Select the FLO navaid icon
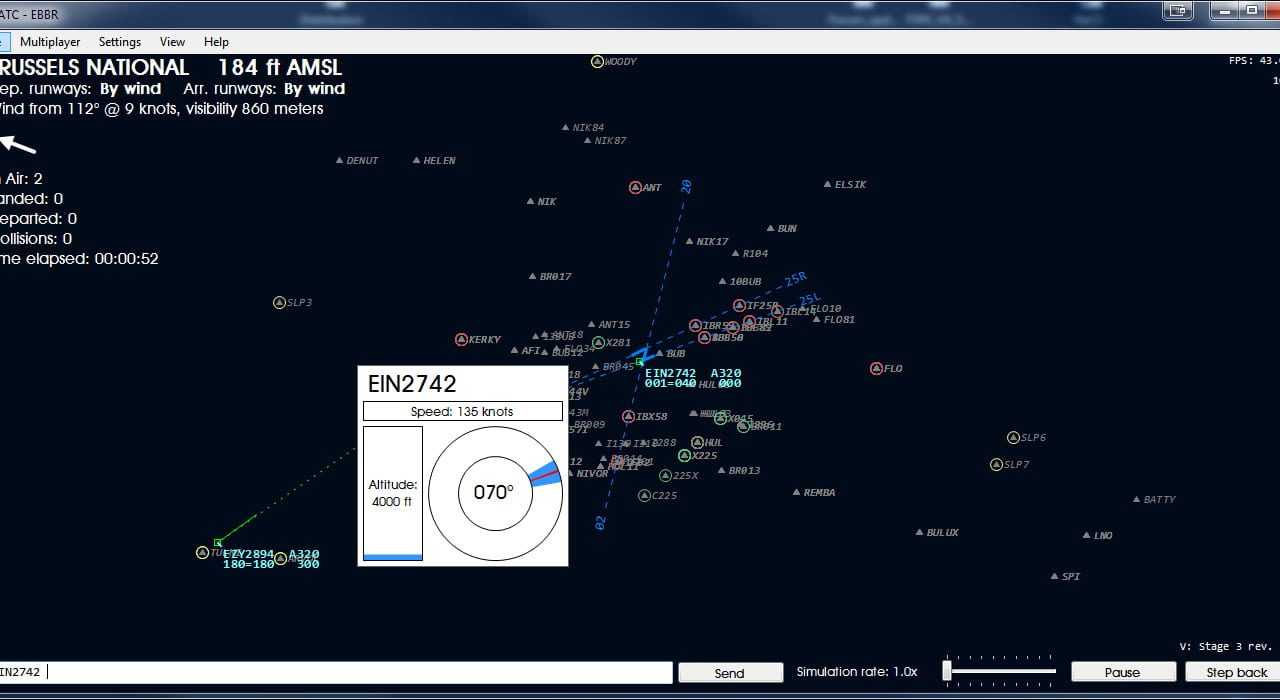 (x=876, y=369)
